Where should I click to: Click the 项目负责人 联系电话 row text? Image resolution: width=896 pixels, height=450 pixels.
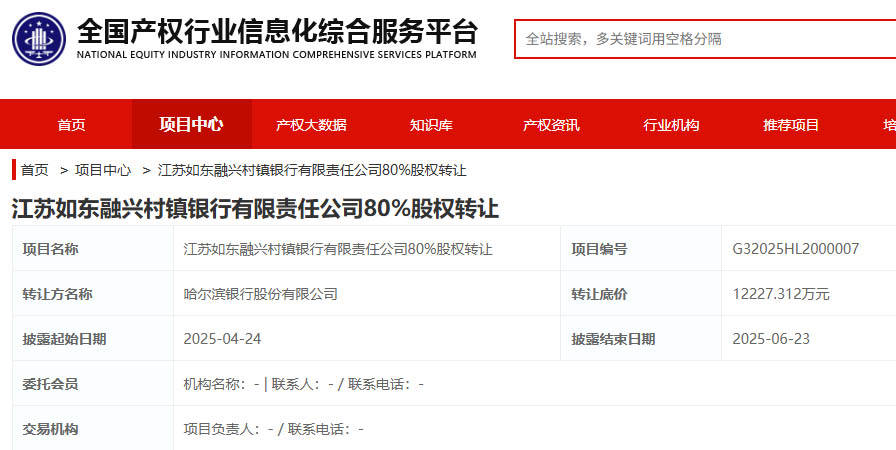[273, 429]
